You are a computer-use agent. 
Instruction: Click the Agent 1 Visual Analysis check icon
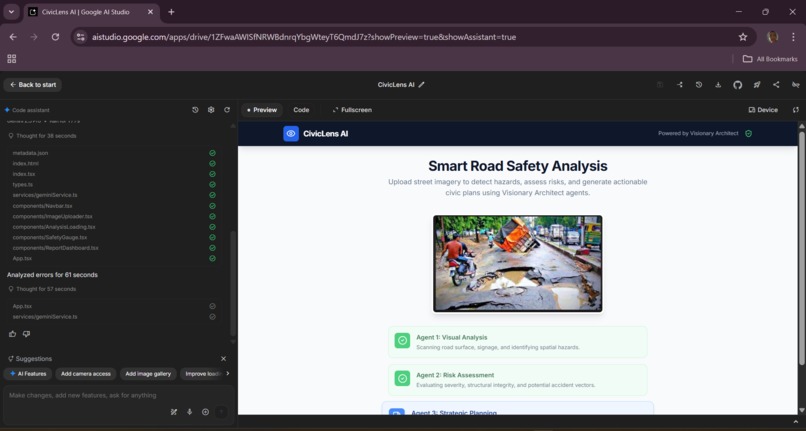(402, 340)
